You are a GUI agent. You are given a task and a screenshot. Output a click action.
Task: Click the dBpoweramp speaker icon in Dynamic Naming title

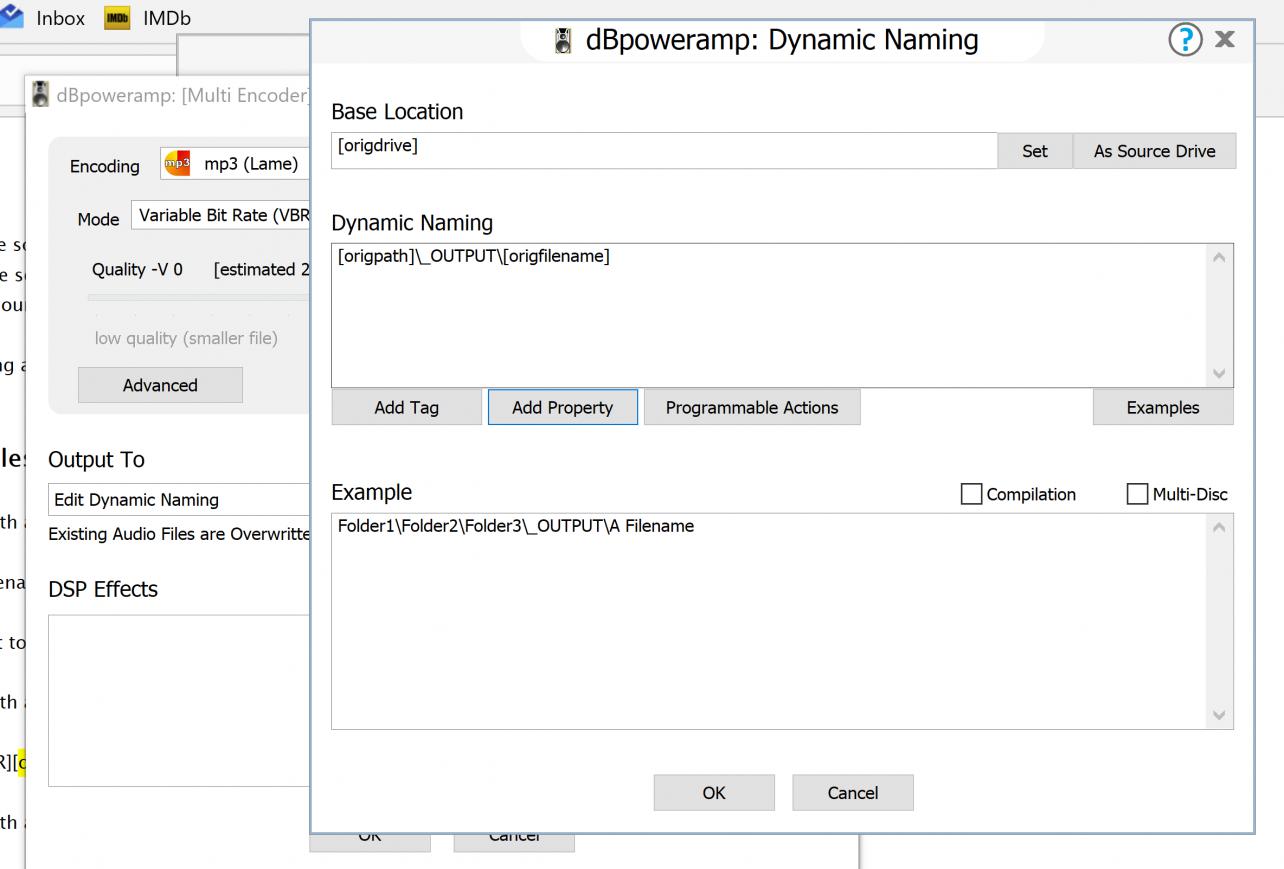(563, 41)
